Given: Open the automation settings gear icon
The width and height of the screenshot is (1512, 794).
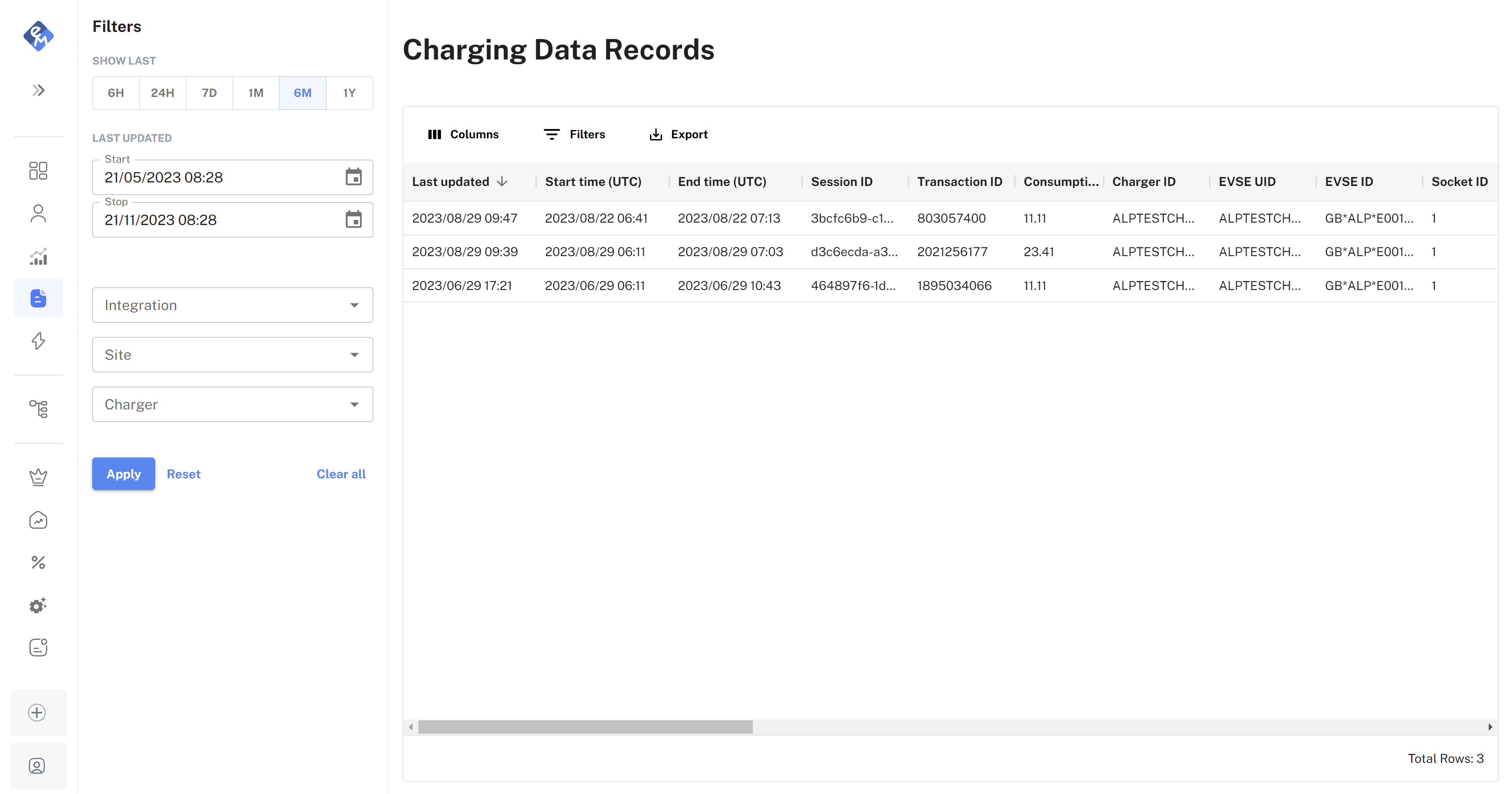Looking at the screenshot, I should coord(38,606).
